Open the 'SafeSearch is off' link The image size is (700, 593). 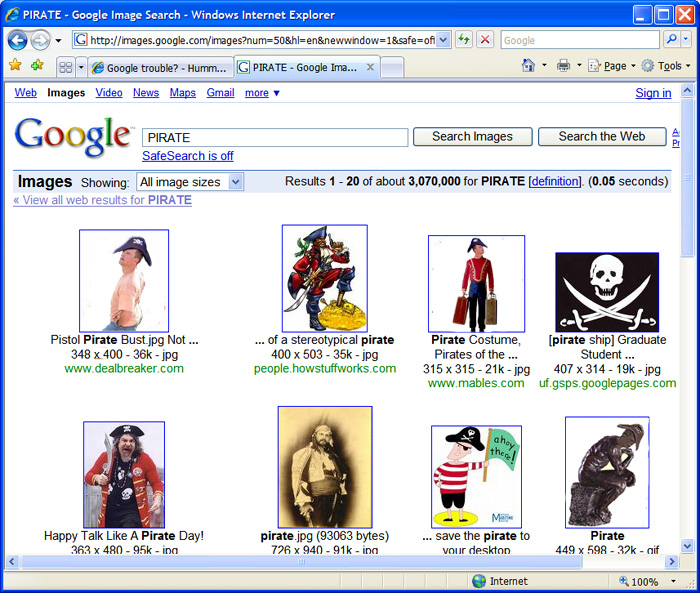tap(188, 156)
